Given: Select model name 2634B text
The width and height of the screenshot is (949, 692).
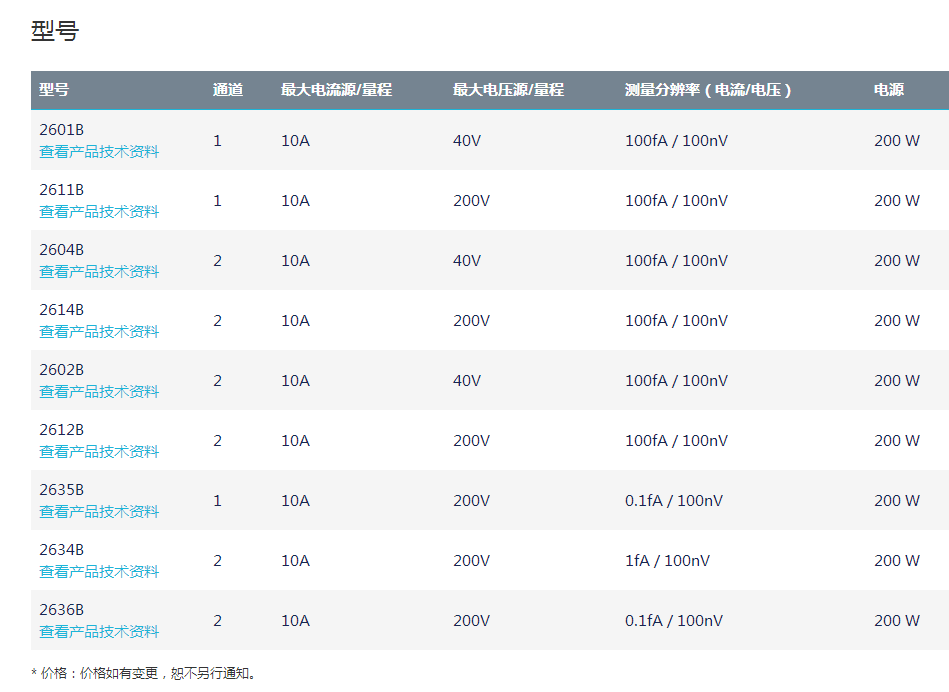Looking at the screenshot, I should point(62,549).
